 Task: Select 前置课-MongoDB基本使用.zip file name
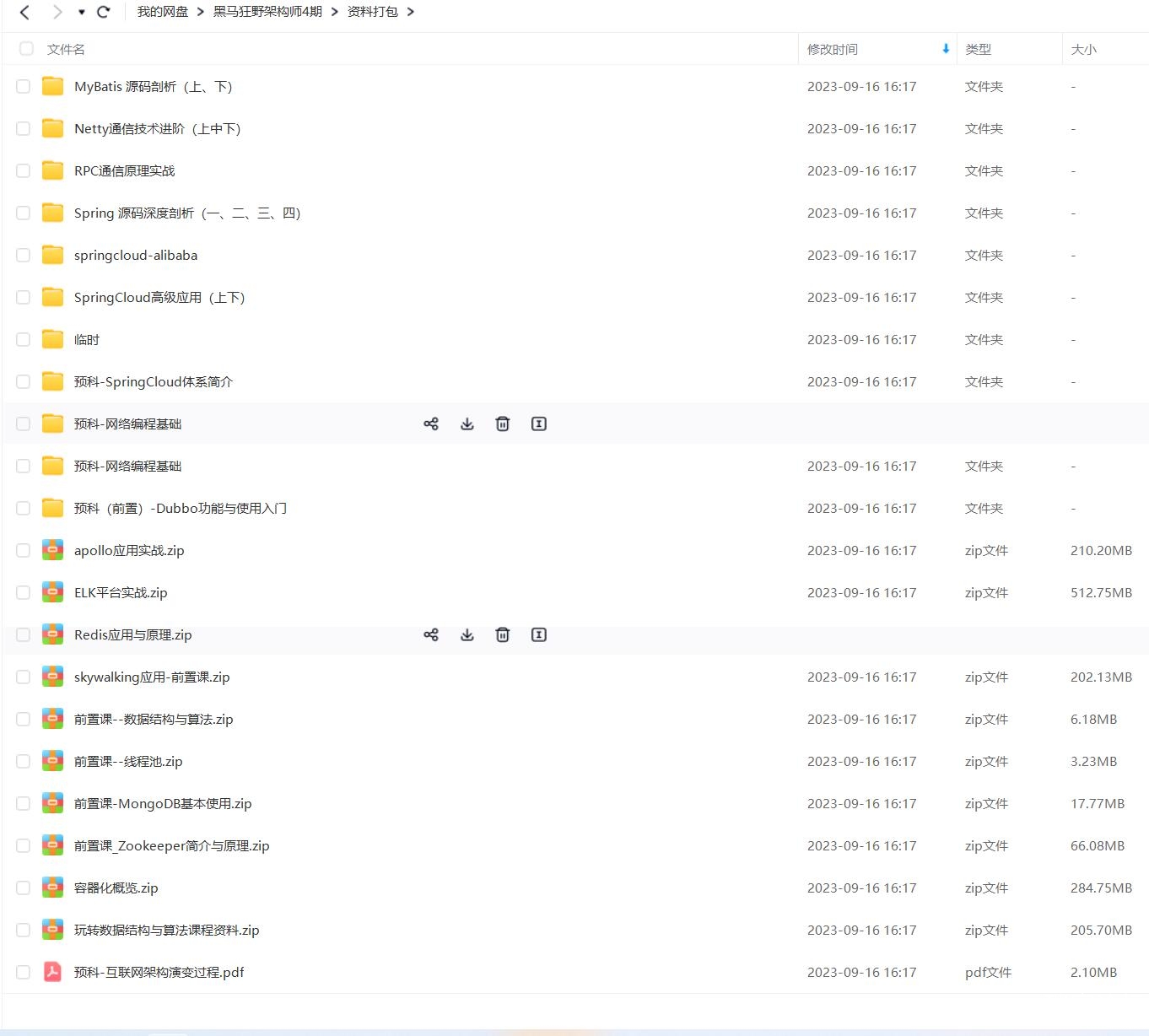[x=163, y=804]
